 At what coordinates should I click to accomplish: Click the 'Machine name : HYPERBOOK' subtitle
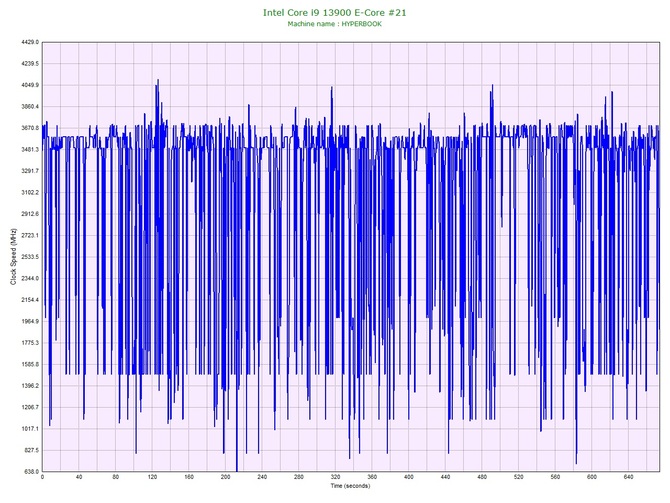click(x=335, y=24)
